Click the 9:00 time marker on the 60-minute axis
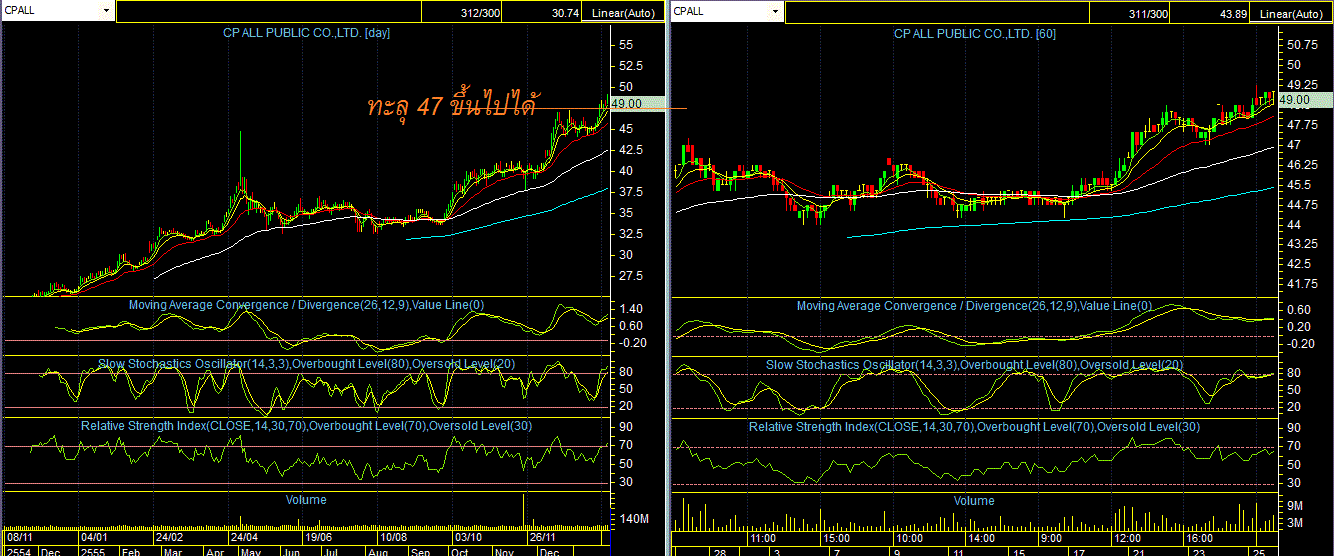Image resolution: width=1334 pixels, height=556 pixels. pos(1053,537)
